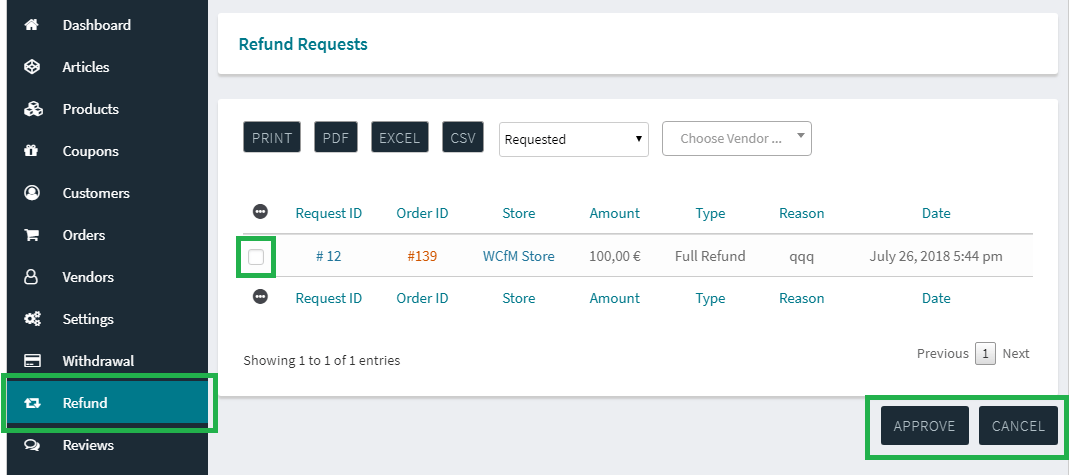Click the APPROVE button
Screen dimensions: 1080x475
(924, 425)
